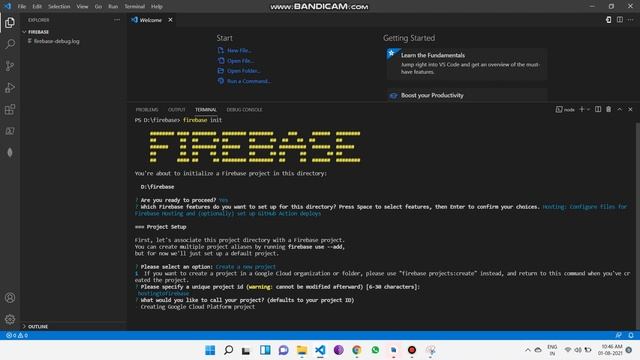The height and width of the screenshot is (360, 640).
Task: Open the MongoDB leaf icon in activity bar
Action: pyautogui.click(x=10, y=152)
